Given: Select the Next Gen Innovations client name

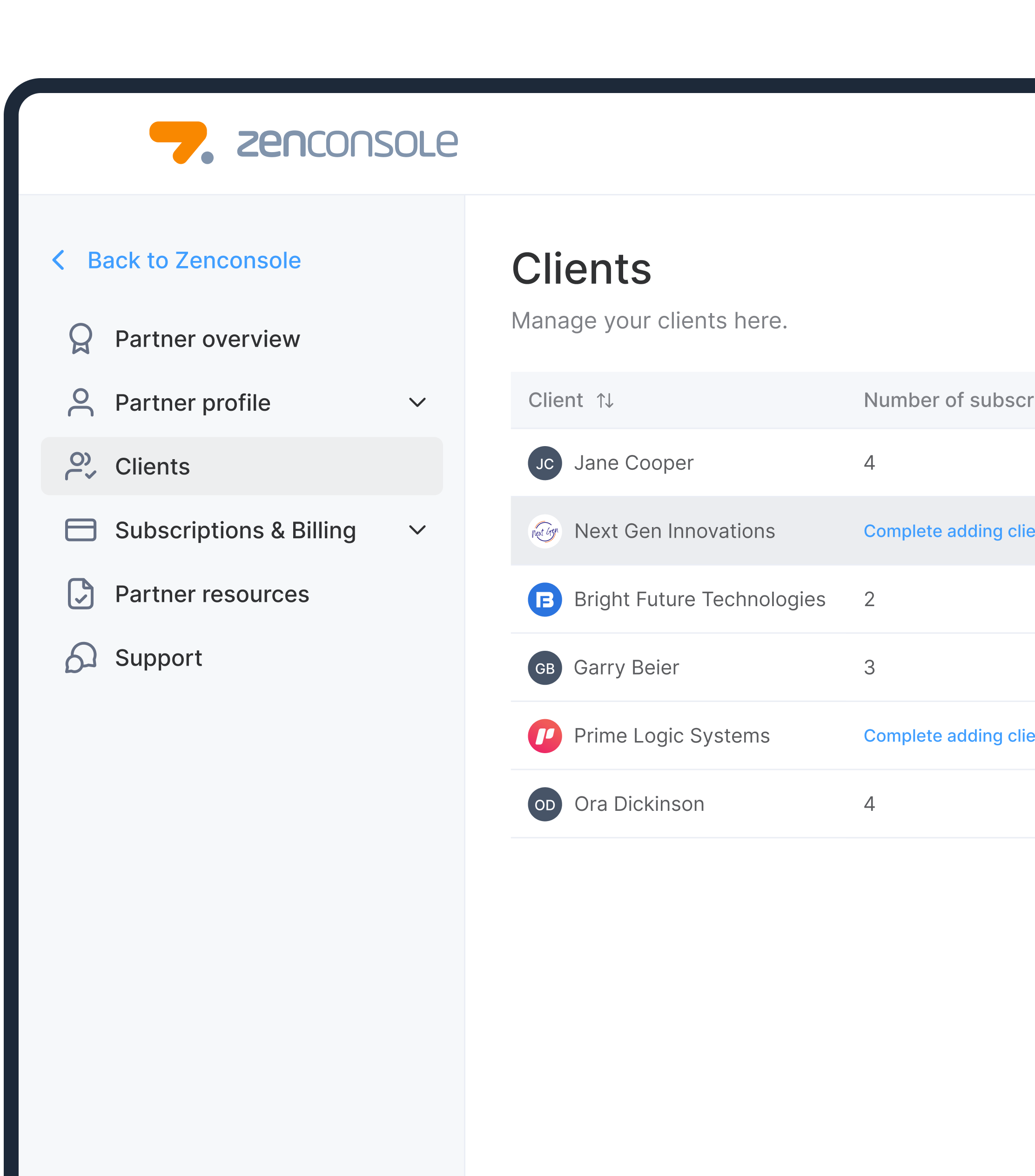Looking at the screenshot, I should [675, 531].
